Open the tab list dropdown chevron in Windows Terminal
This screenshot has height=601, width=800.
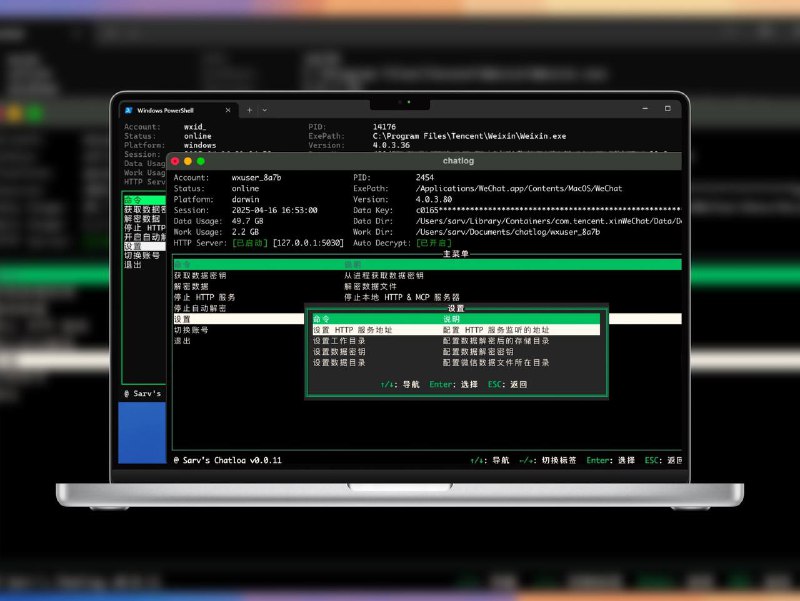point(264,110)
